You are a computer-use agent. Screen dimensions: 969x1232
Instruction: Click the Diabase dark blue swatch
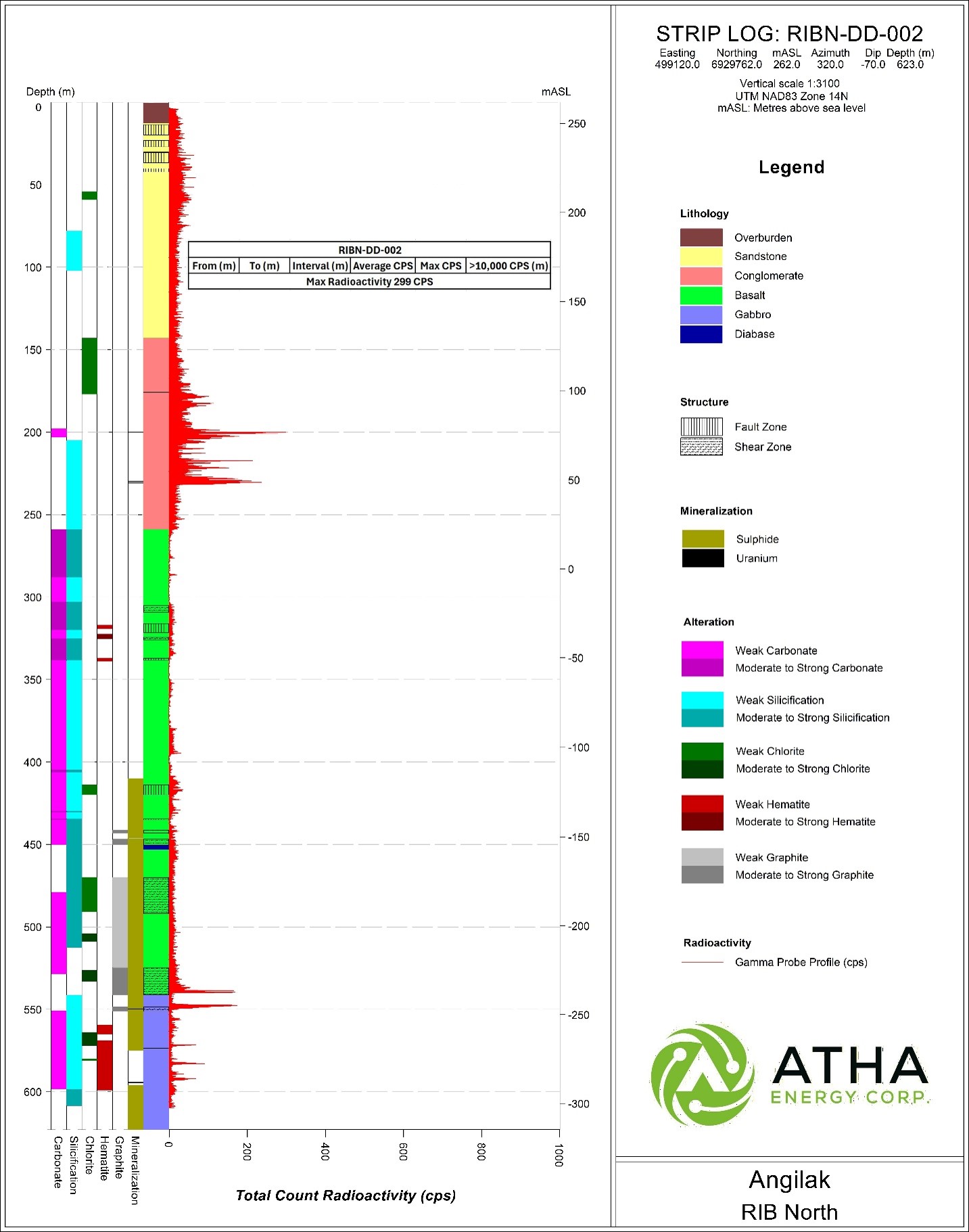click(701, 334)
